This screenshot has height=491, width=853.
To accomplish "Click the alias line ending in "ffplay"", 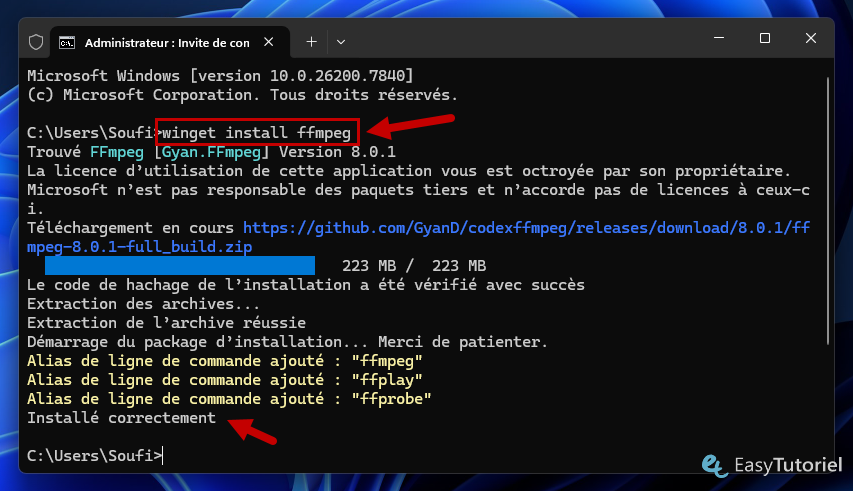I will [225, 380].
